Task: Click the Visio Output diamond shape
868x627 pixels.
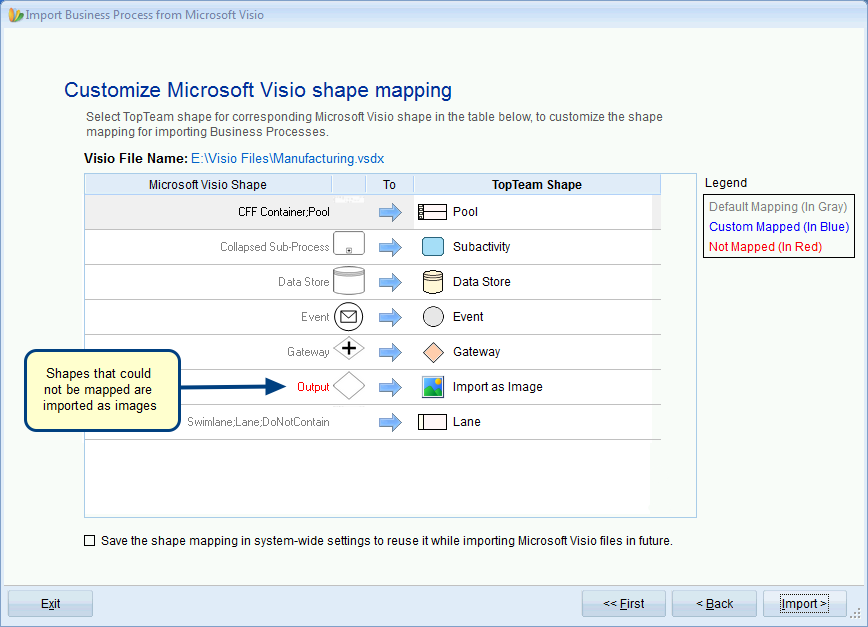Action: pyautogui.click(x=349, y=386)
